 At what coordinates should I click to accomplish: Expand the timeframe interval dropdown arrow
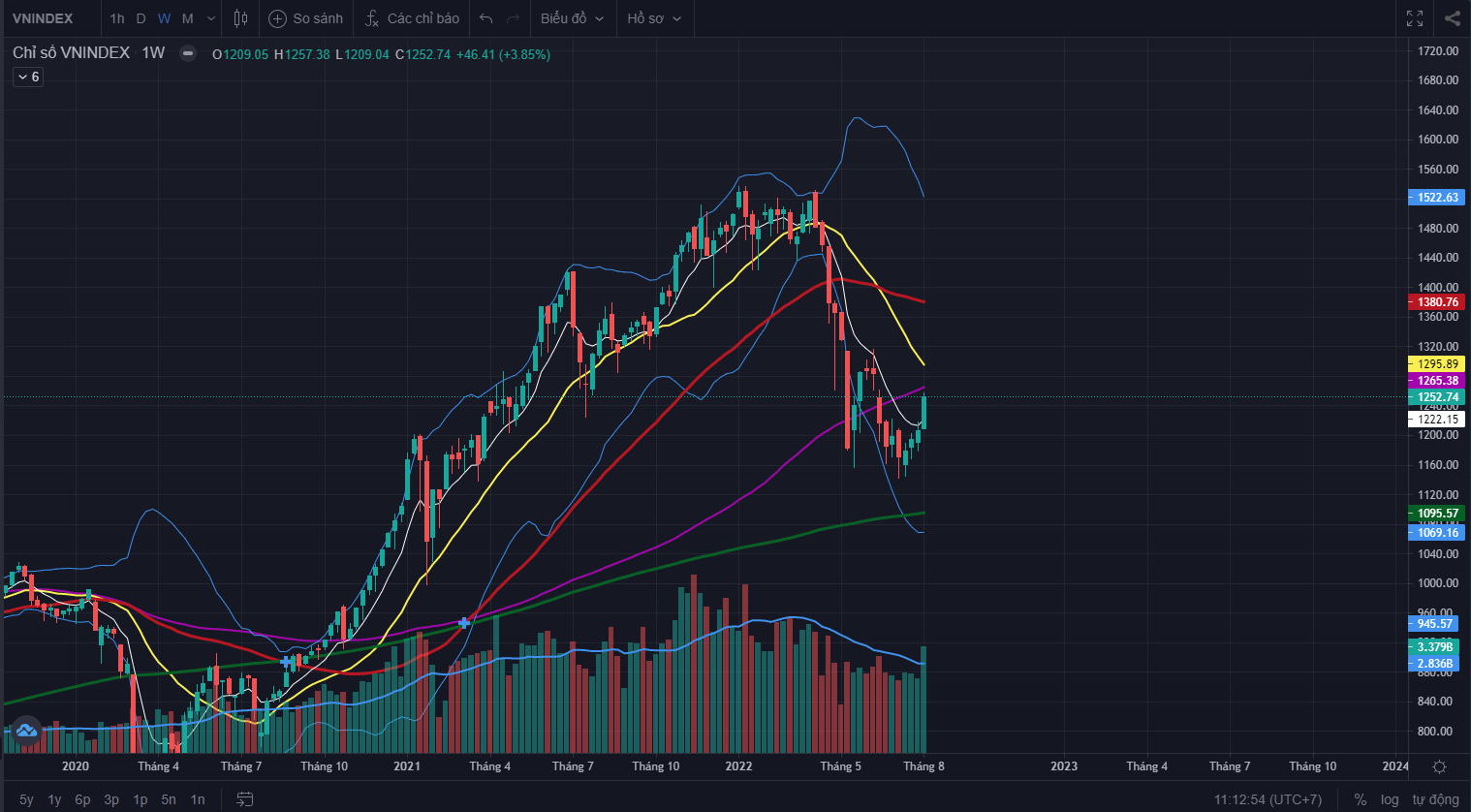click(211, 18)
